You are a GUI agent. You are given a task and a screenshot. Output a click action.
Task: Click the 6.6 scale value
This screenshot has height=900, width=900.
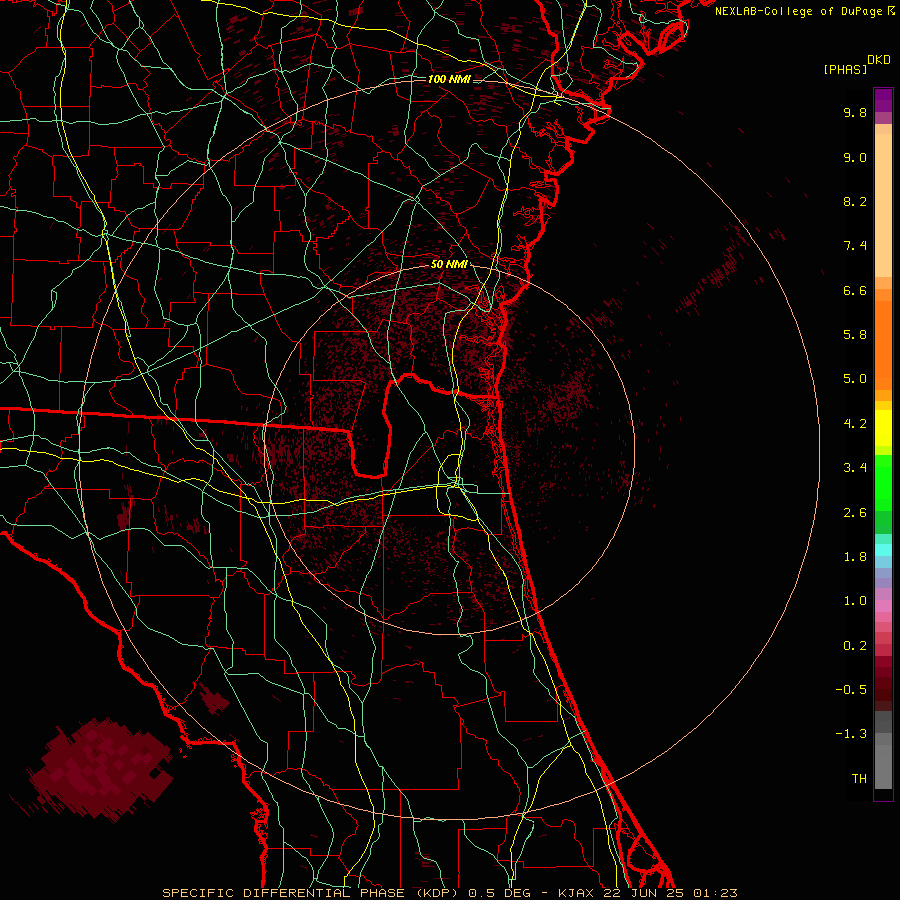point(855,290)
